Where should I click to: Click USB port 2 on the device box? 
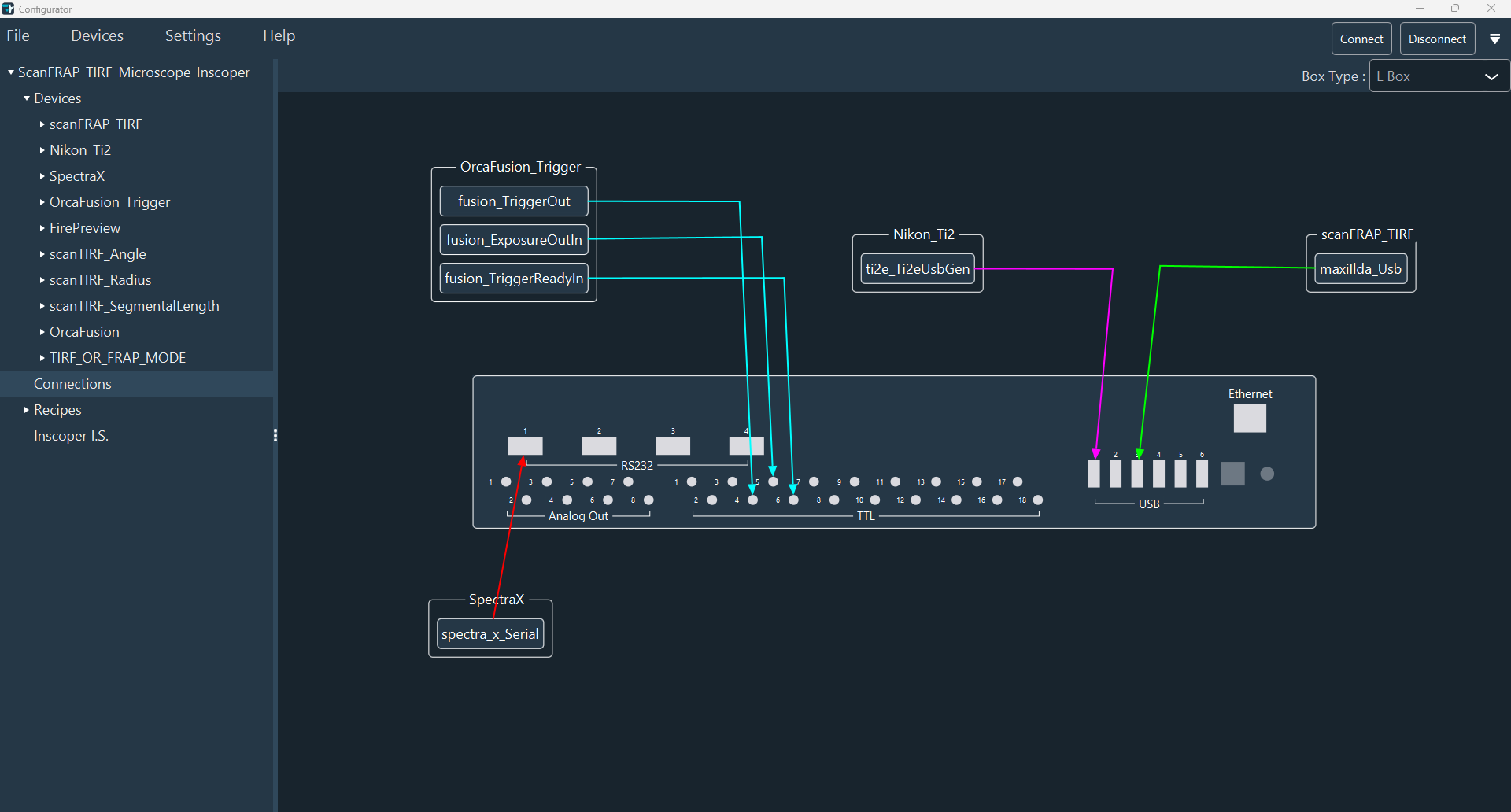point(1114,472)
